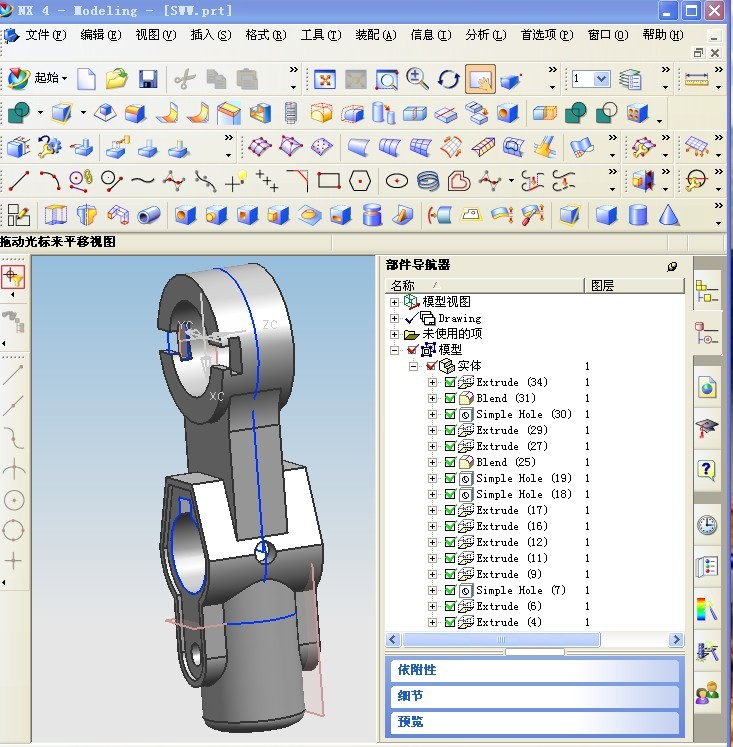Click the Cylinder primitive icon
This screenshot has height=747, width=733.
coord(638,215)
